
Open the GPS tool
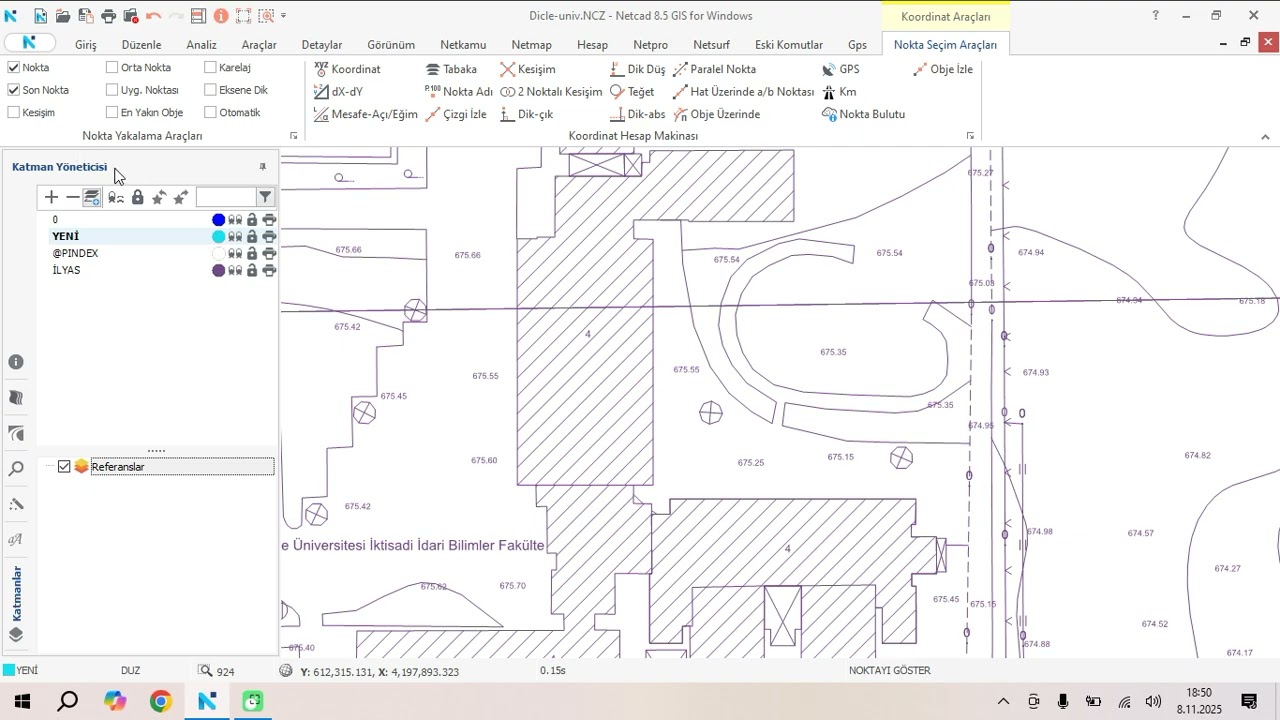[840, 69]
